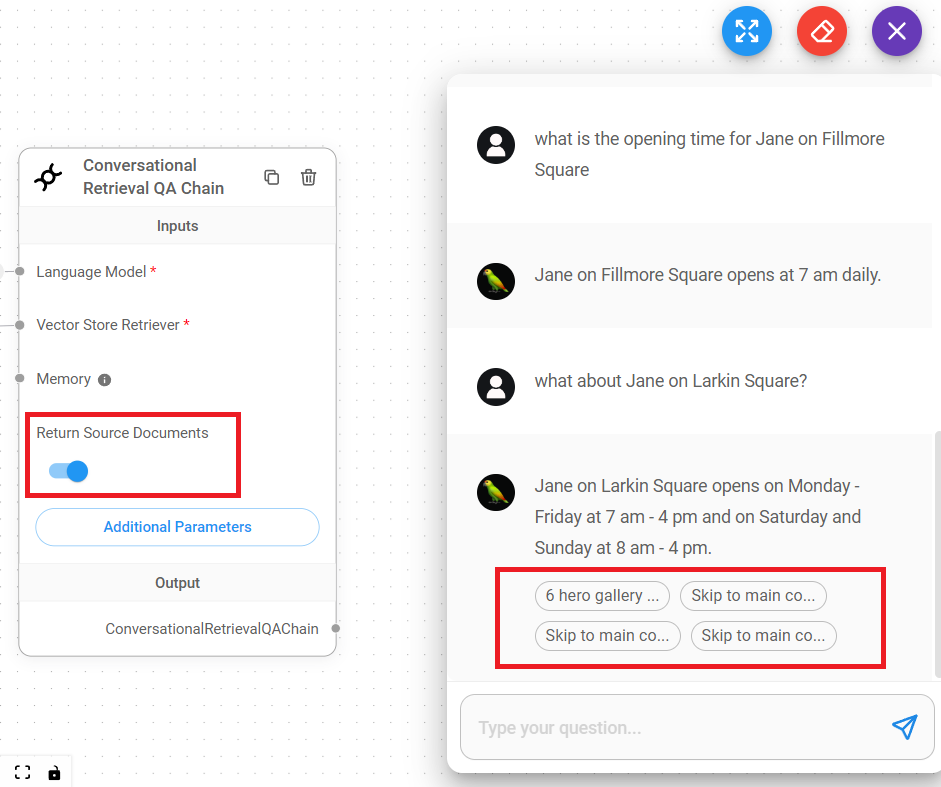
Task: Click the Memory info icon
Action: (105, 380)
